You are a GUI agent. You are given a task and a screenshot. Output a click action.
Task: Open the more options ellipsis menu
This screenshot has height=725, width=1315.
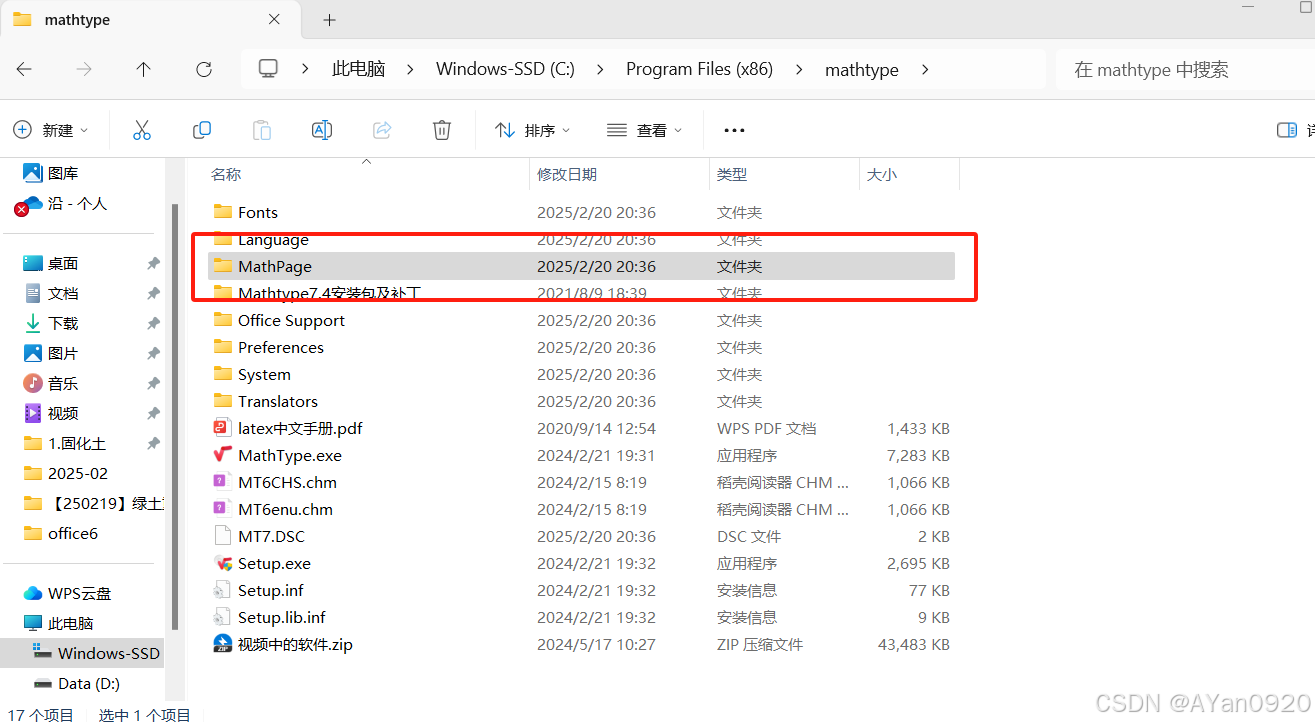coord(734,130)
